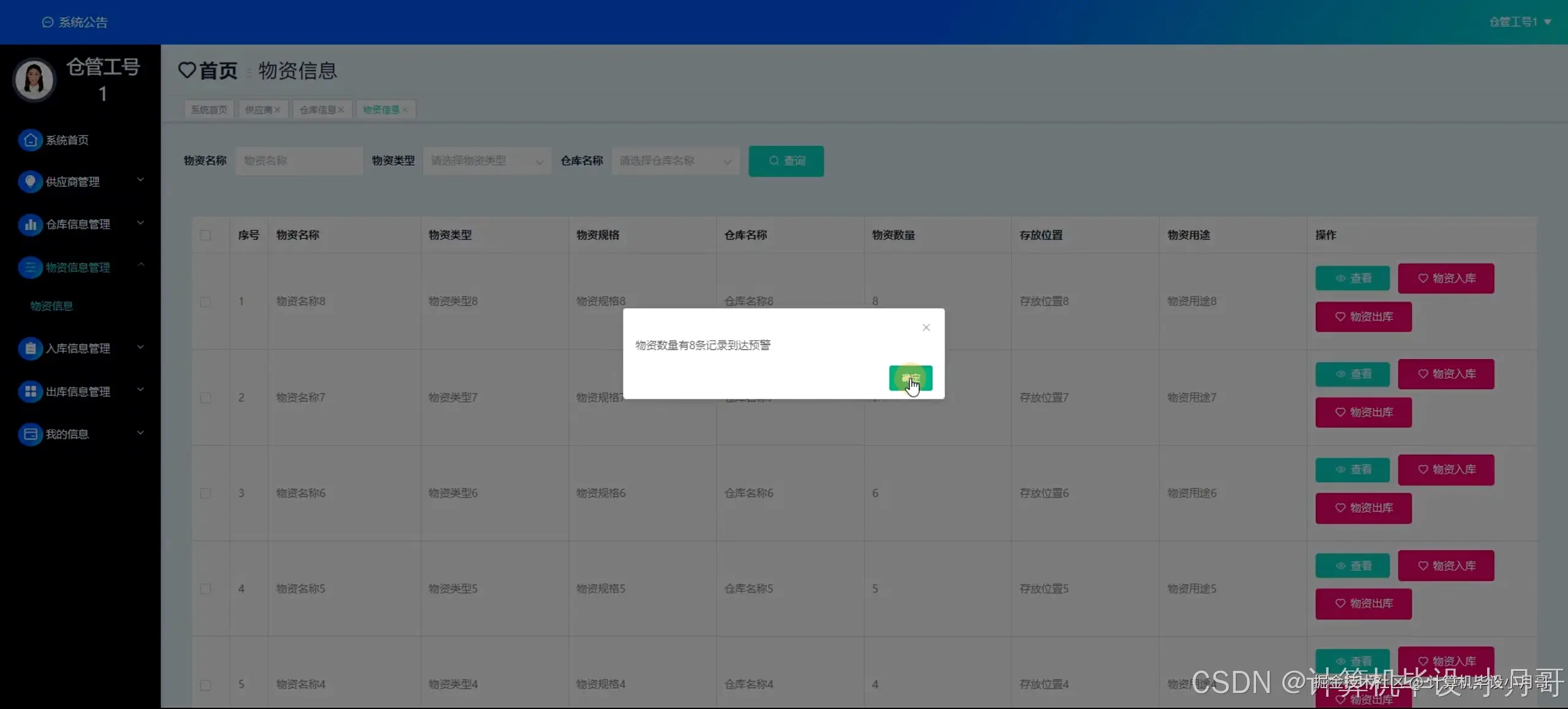Click the 物资名称 search input field

pyautogui.click(x=299, y=161)
